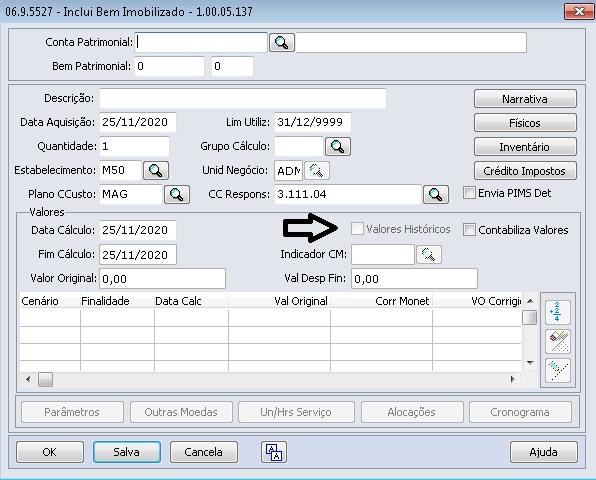596x480 pixels.
Task: Click the grid vertical scrollbar thumb
Action: (x=530, y=318)
